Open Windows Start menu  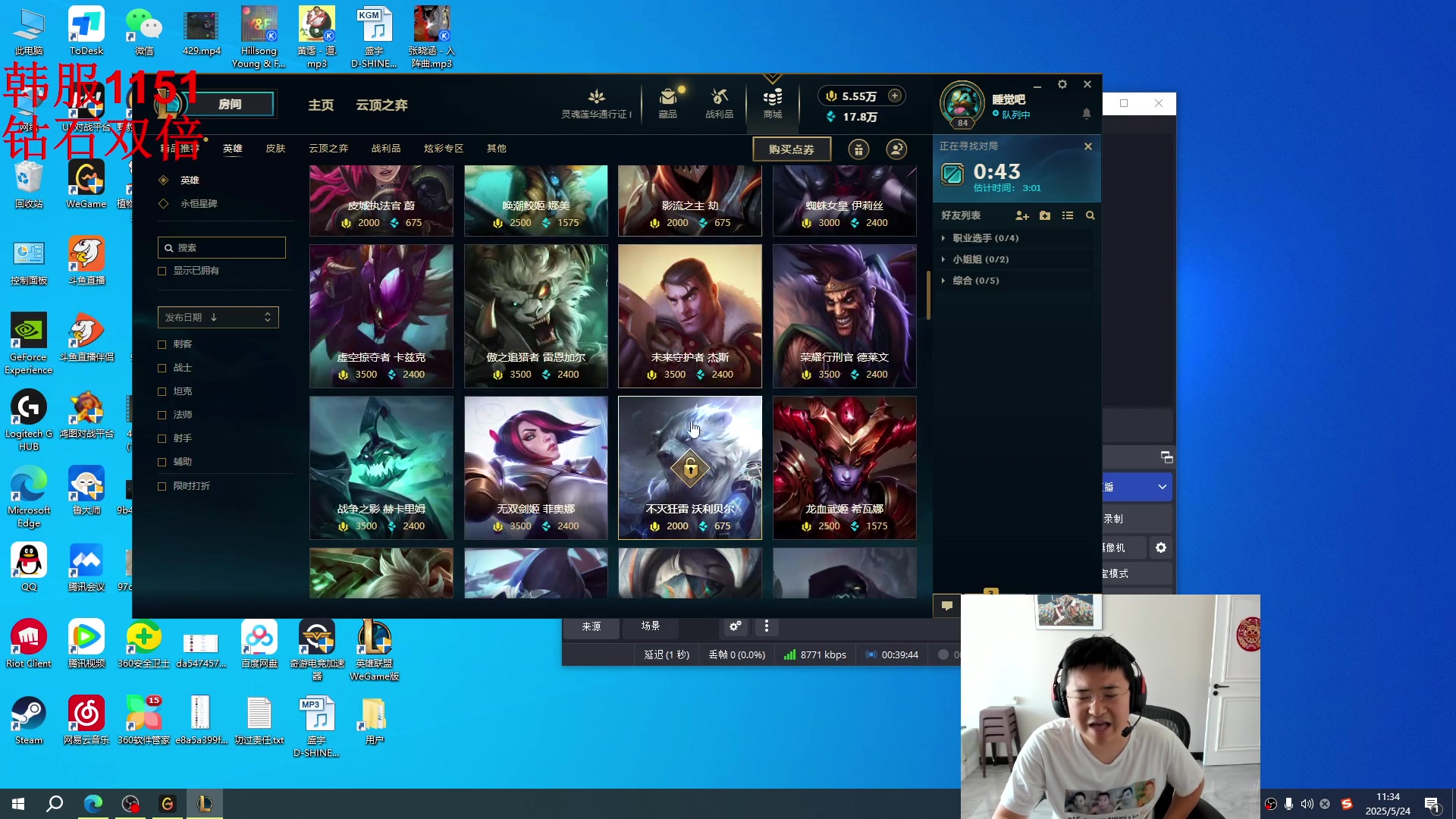pyautogui.click(x=18, y=804)
